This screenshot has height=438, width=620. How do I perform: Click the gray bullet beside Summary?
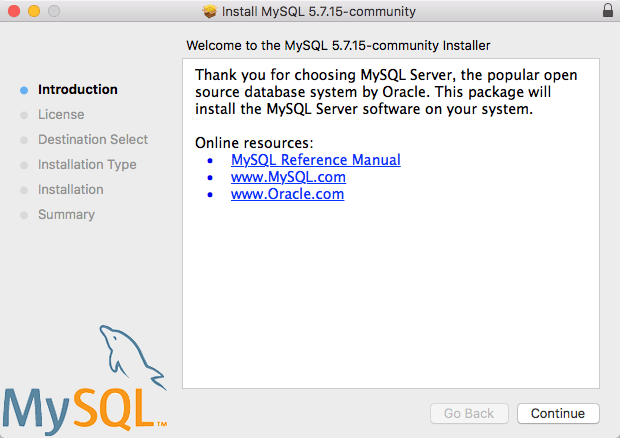[x=24, y=215]
